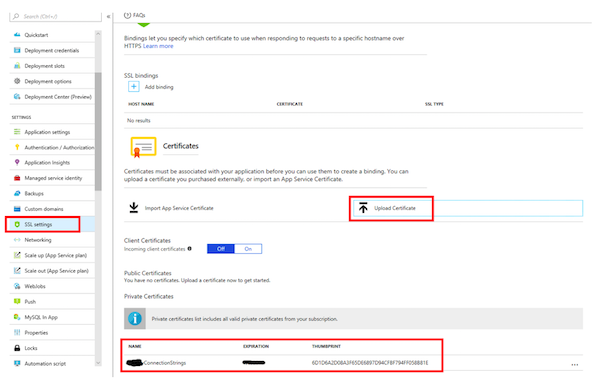Open SSL settings shield icon in sidebar
Viewport: 600px width, 386px height.
point(17,224)
